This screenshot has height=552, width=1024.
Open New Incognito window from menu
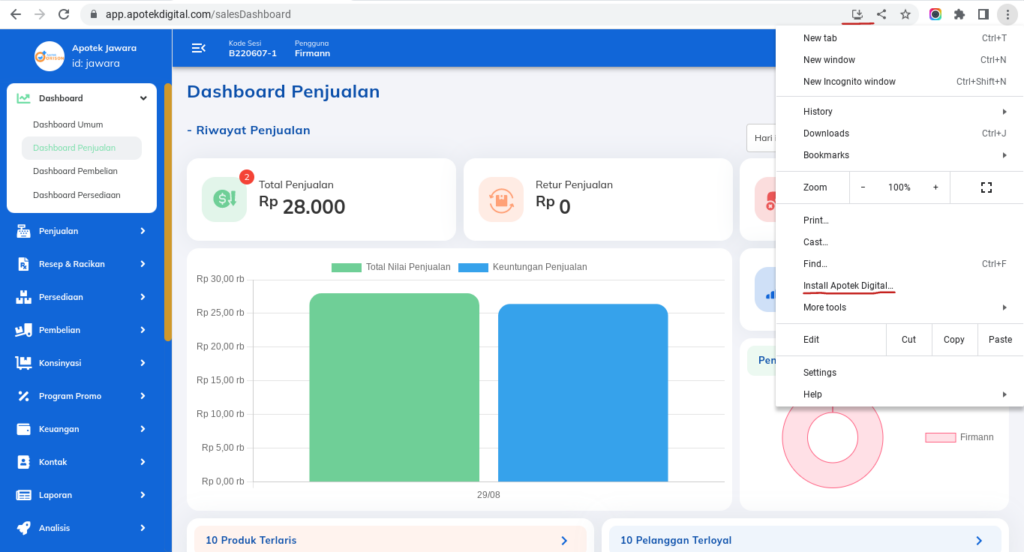pyautogui.click(x=849, y=82)
